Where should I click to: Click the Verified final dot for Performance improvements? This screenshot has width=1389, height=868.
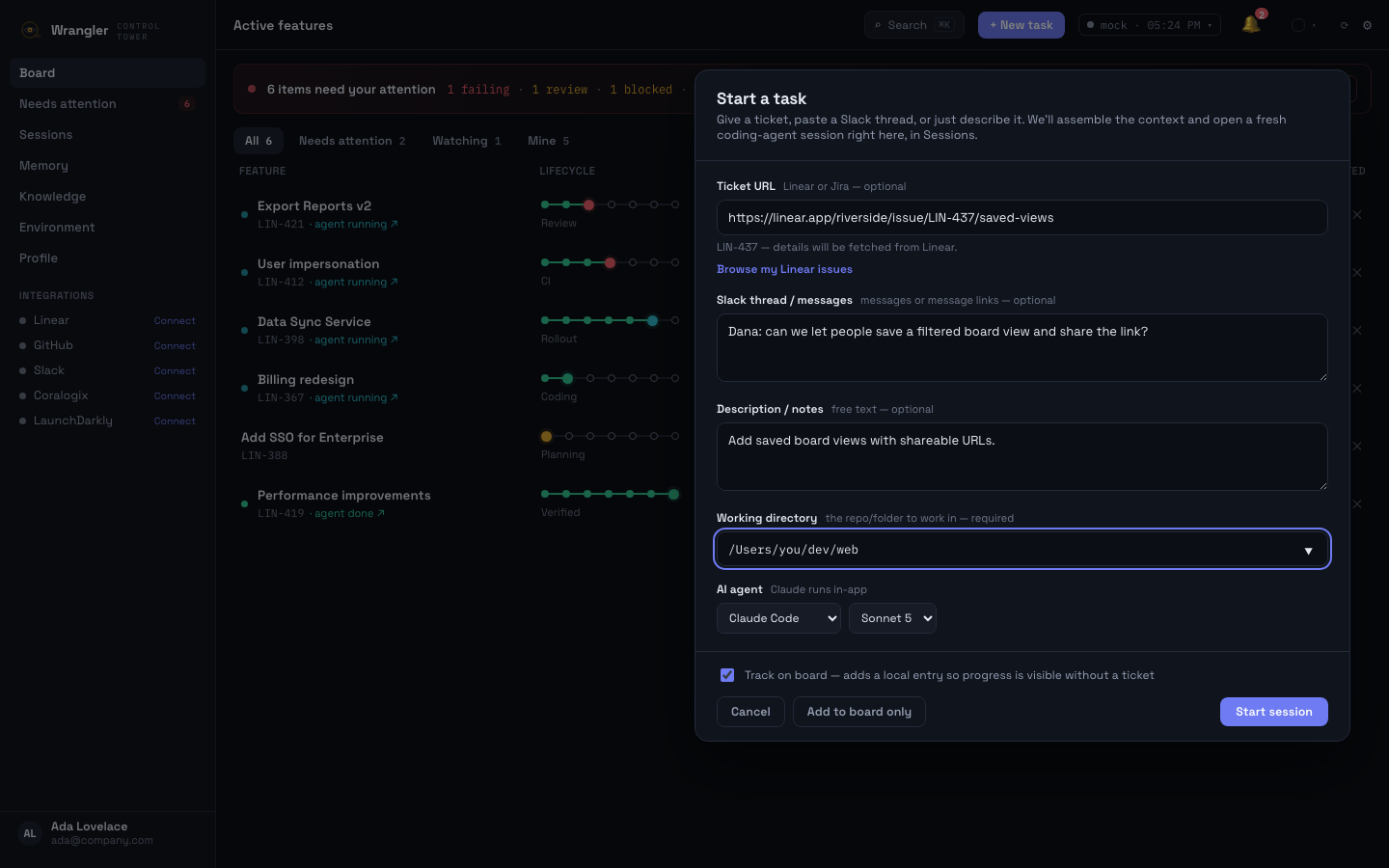point(673,494)
